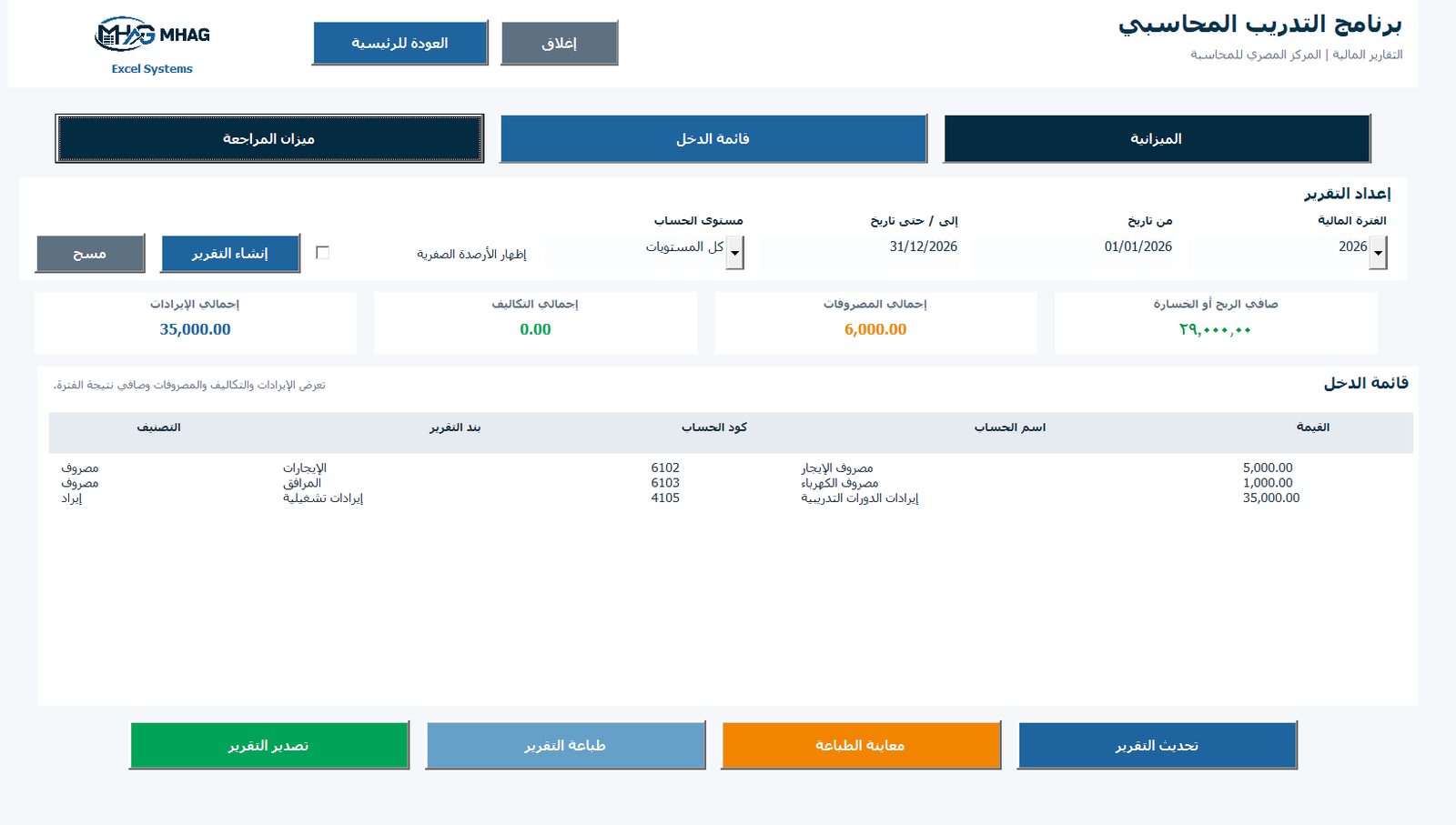1456x825 pixels.
Task: Click the تحديث التقرير button
Action: point(1157,745)
